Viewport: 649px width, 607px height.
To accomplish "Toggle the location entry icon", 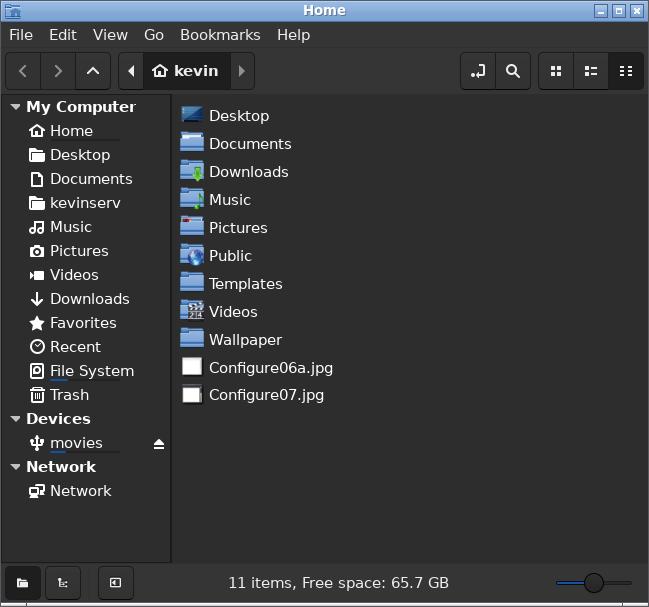I will (478, 71).
